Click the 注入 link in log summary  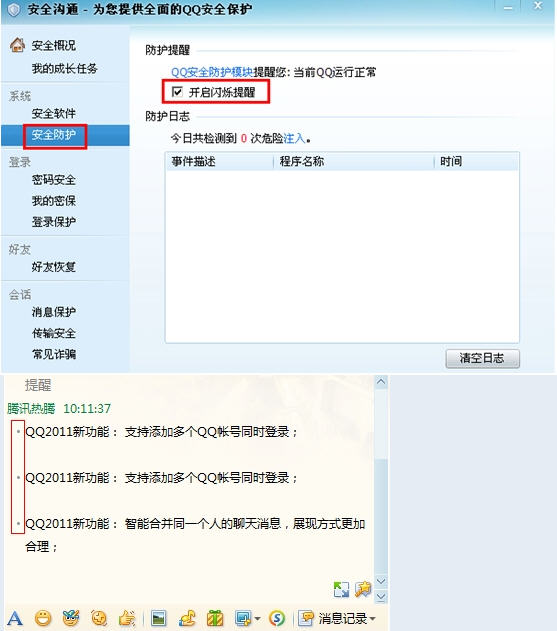coord(294,138)
